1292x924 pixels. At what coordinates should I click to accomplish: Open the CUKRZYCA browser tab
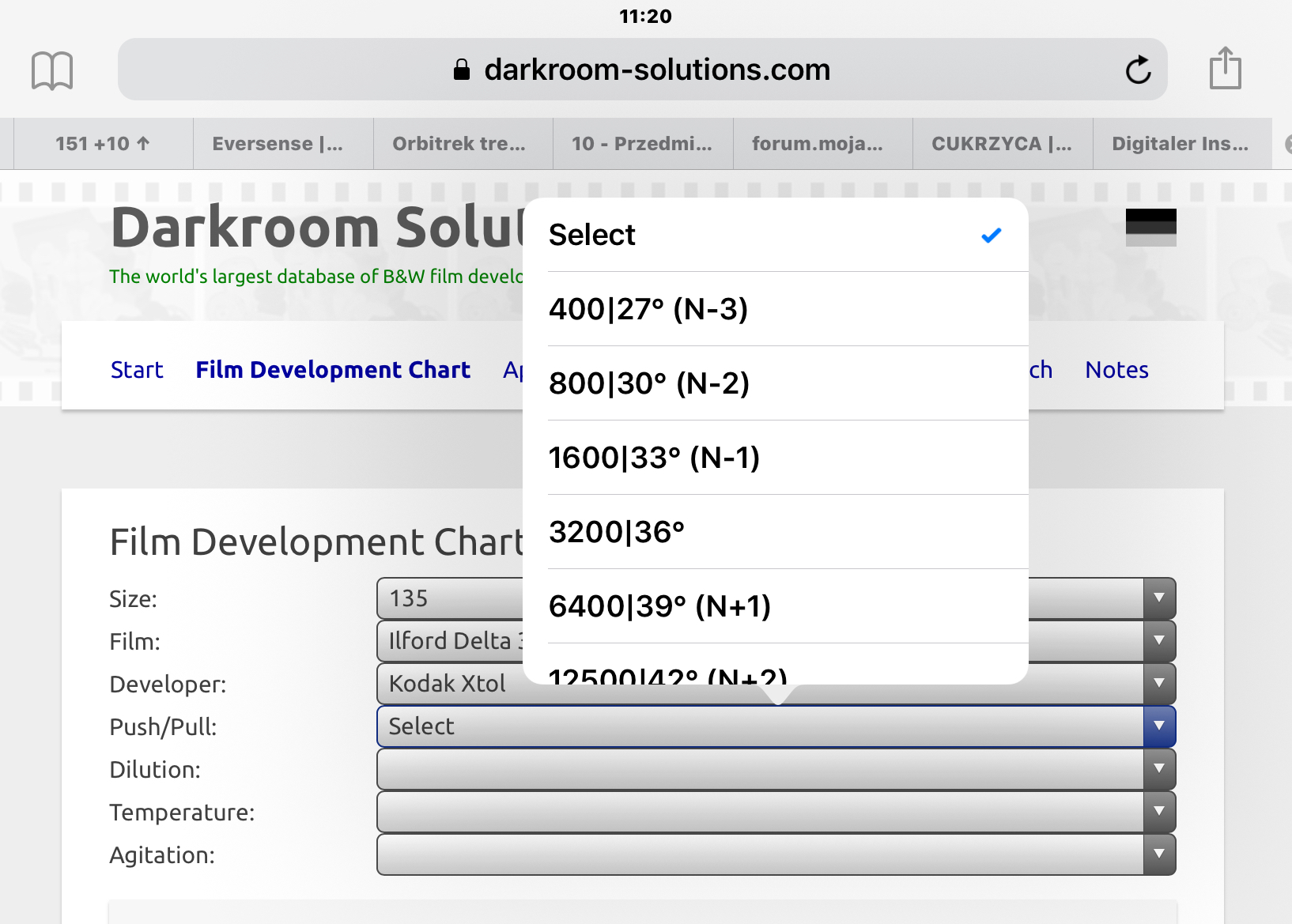[x=1002, y=144]
